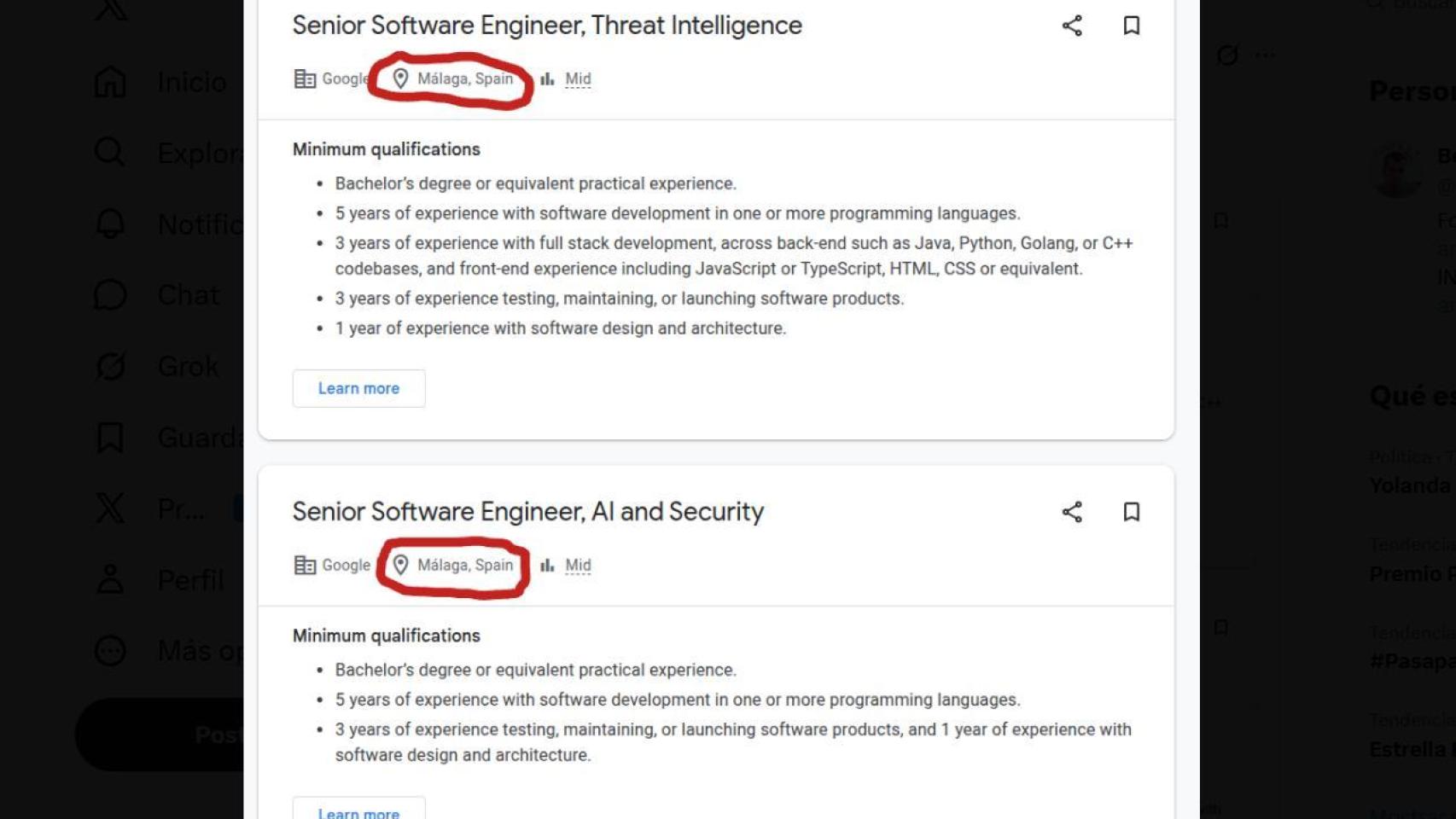Save the AI and Security job bookmark

(1132, 512)
